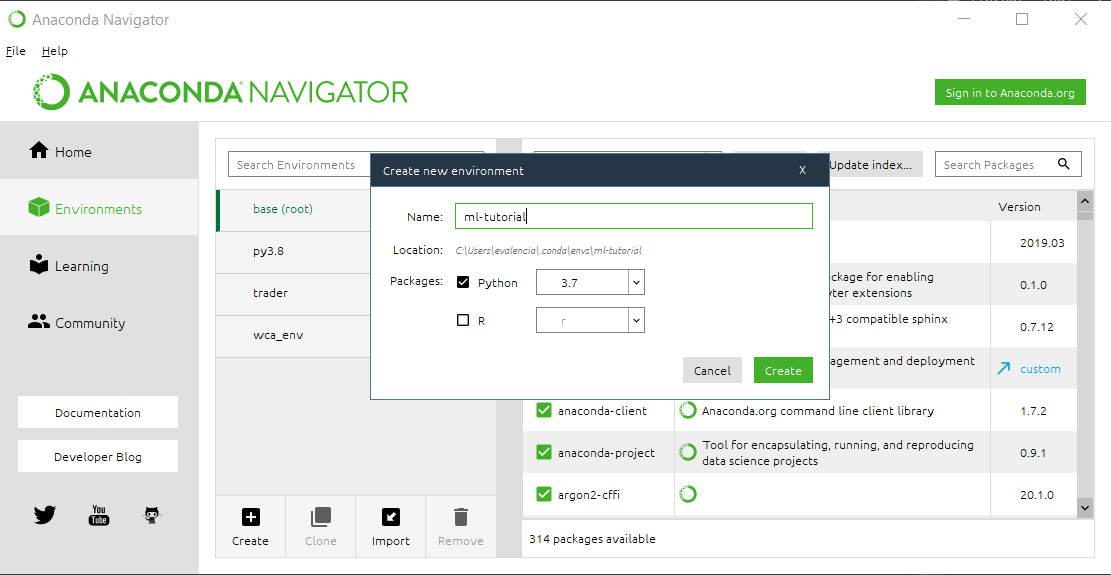This screenshot has height=575, width=1111.
Task: Open the Help menu
Action: [x=55, y=51]
